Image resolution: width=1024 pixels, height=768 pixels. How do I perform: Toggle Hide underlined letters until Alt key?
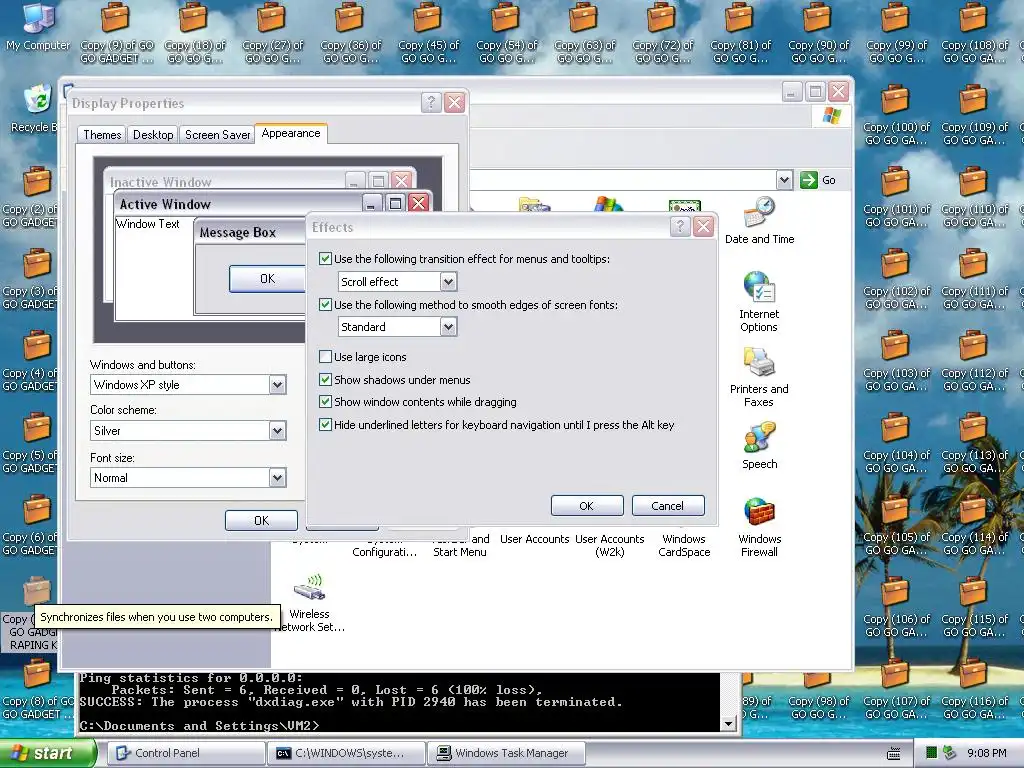[325, 424]
